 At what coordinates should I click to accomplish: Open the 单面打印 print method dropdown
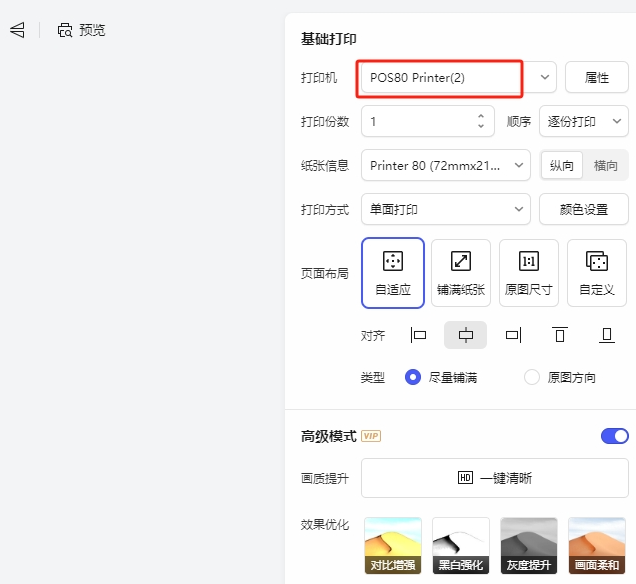445,209
